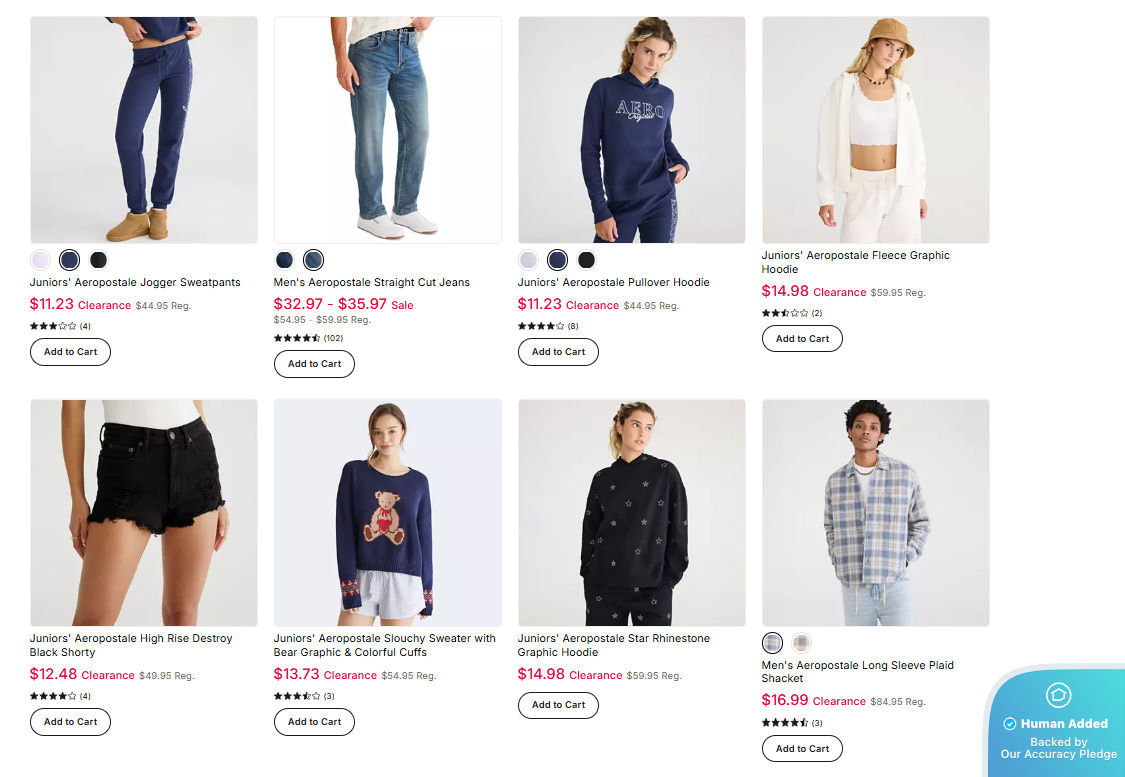Click the Human Added accuracy pledge badge
The height and width of the screenshot is (777, 1125).
click(1058, 722)
